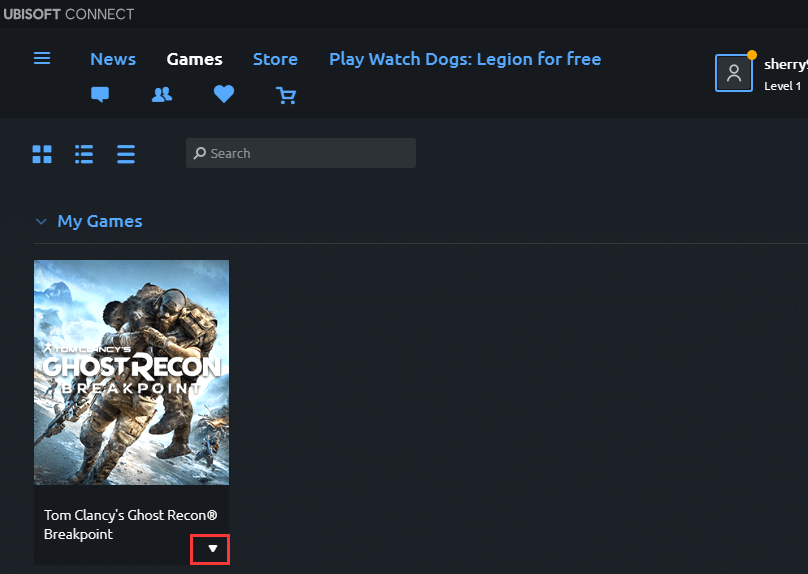
Task: Go to the News tab
Action: pos(113,59)
